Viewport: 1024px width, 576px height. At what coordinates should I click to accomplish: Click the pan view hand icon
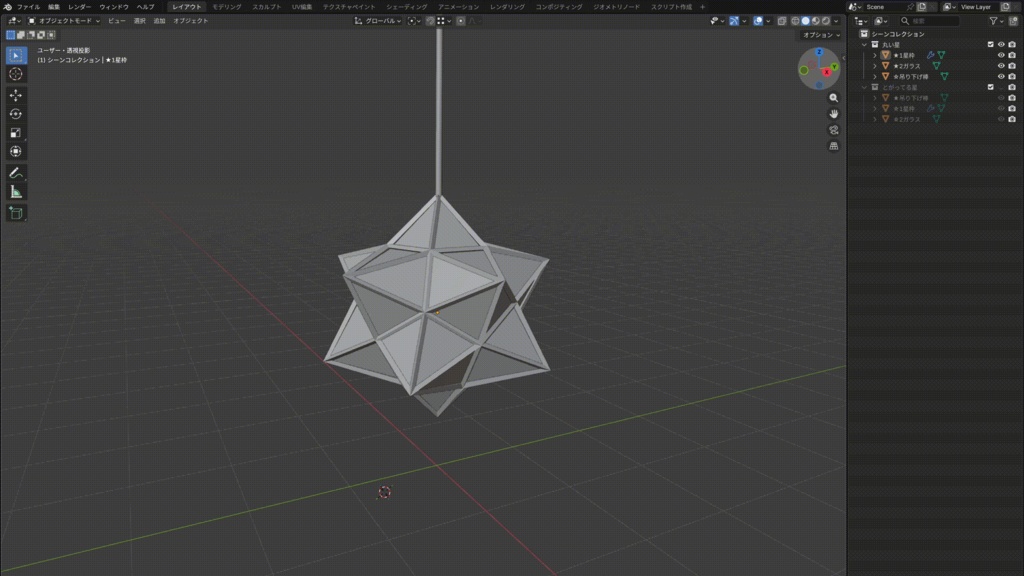tap(833, 114)
